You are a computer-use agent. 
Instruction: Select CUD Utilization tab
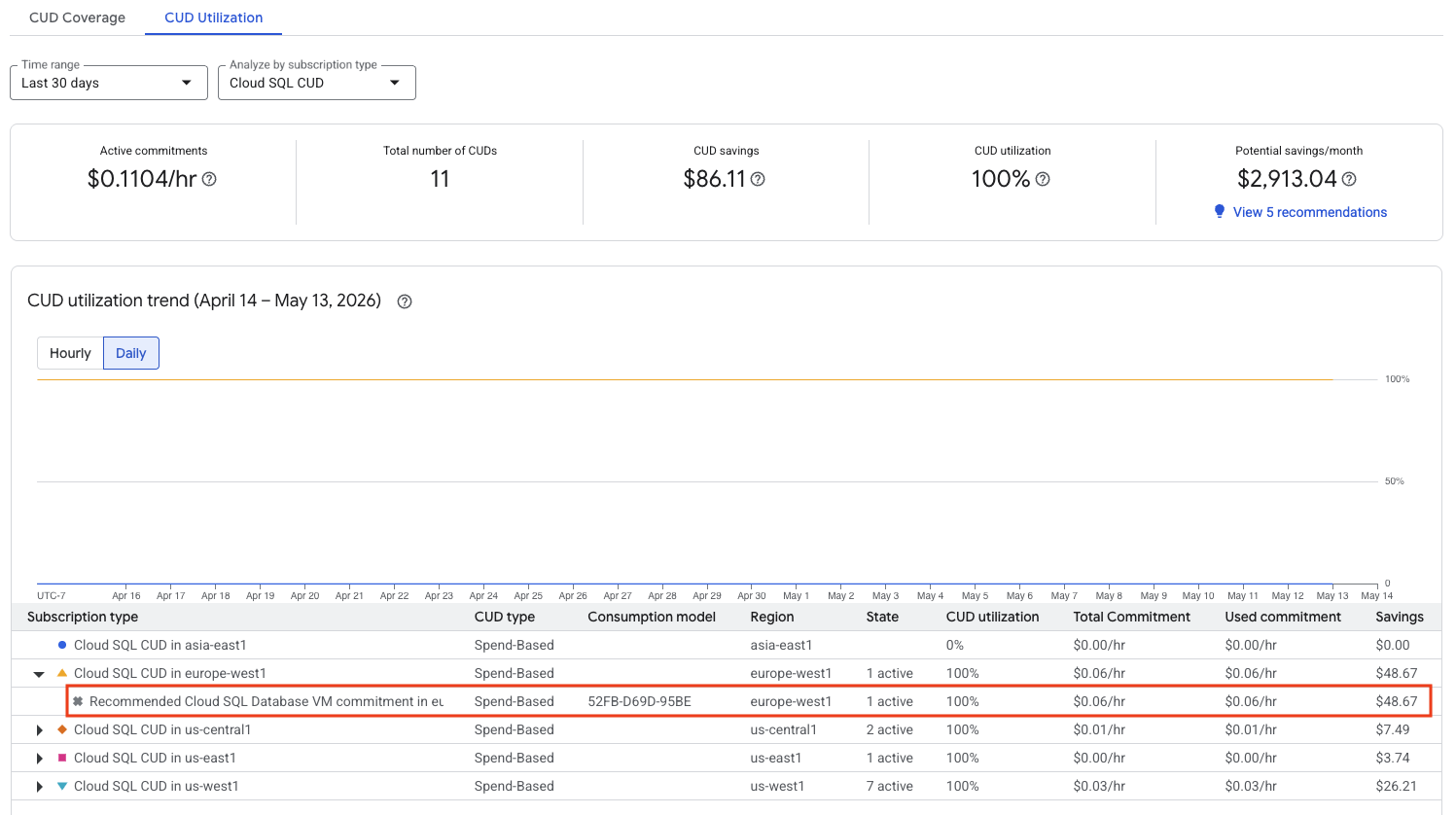click(x=214, y=18)
